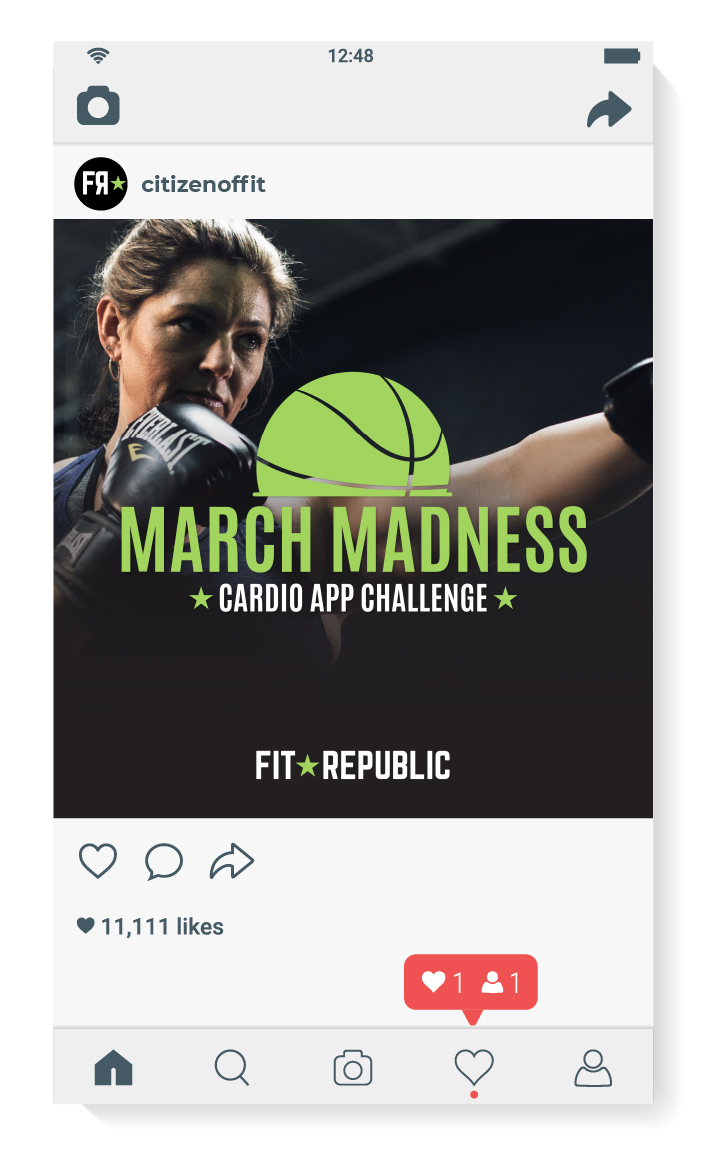This screenshot has height=1158, width=720.
Task: View the 11,111 likes list
Action: tap(151, 926)
